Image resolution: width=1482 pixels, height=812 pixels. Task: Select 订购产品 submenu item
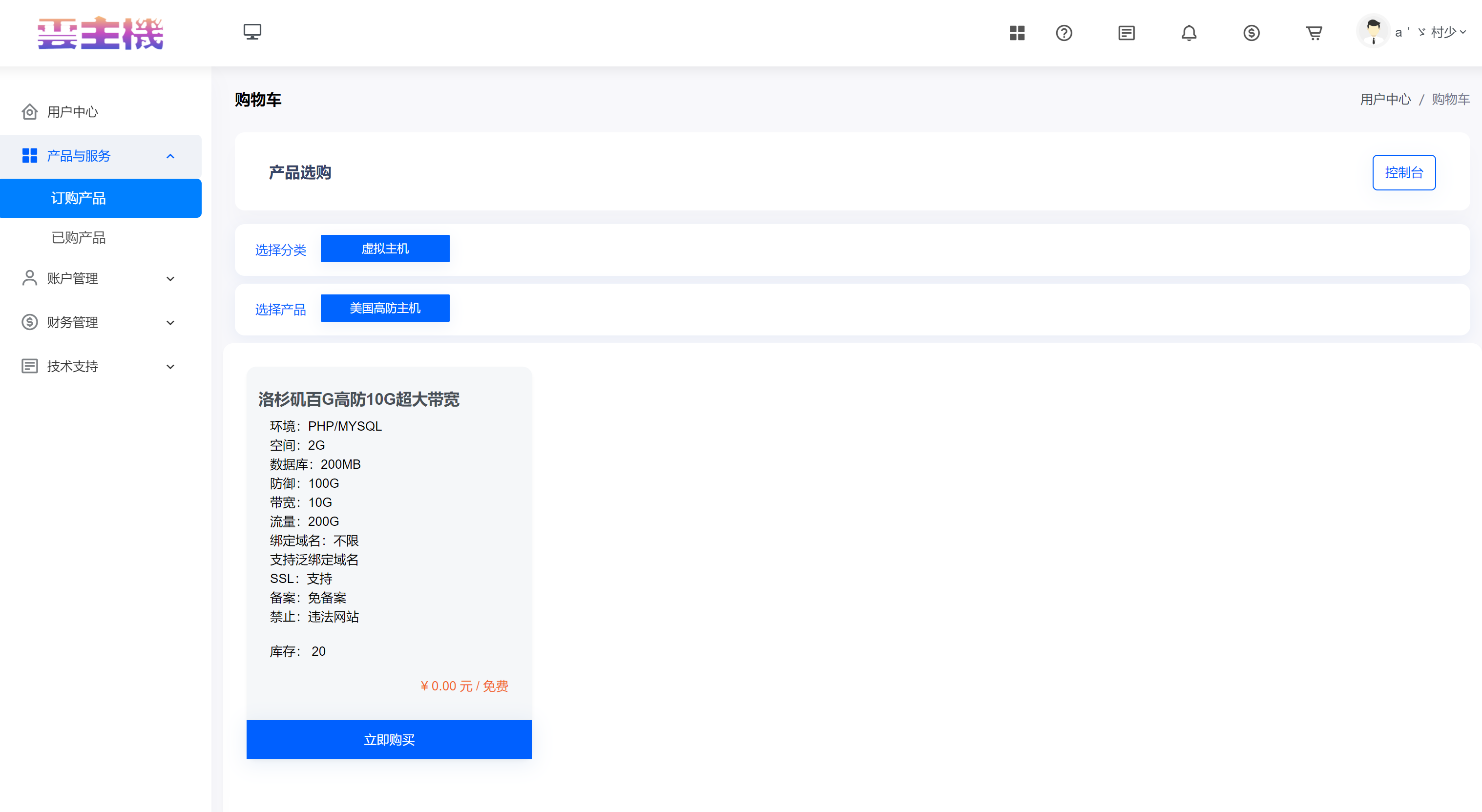[78, 198]
